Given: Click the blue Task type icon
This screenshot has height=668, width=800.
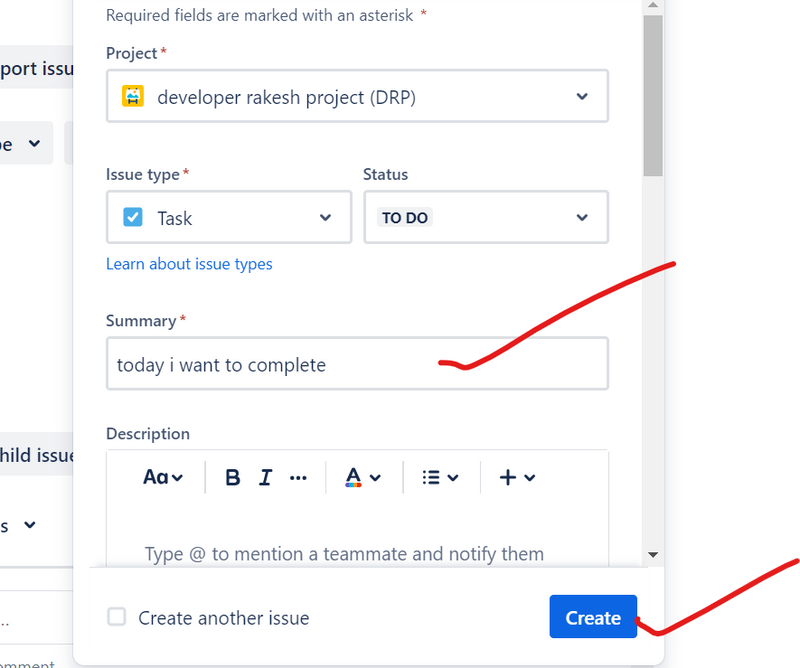Looking at the screenshot, I should tap(133, 217).
